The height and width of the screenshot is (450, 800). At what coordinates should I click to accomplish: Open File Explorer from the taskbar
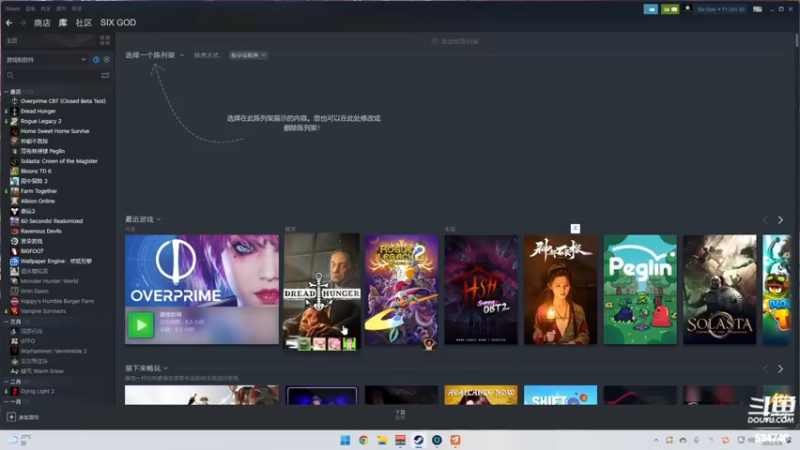point(382,440)
